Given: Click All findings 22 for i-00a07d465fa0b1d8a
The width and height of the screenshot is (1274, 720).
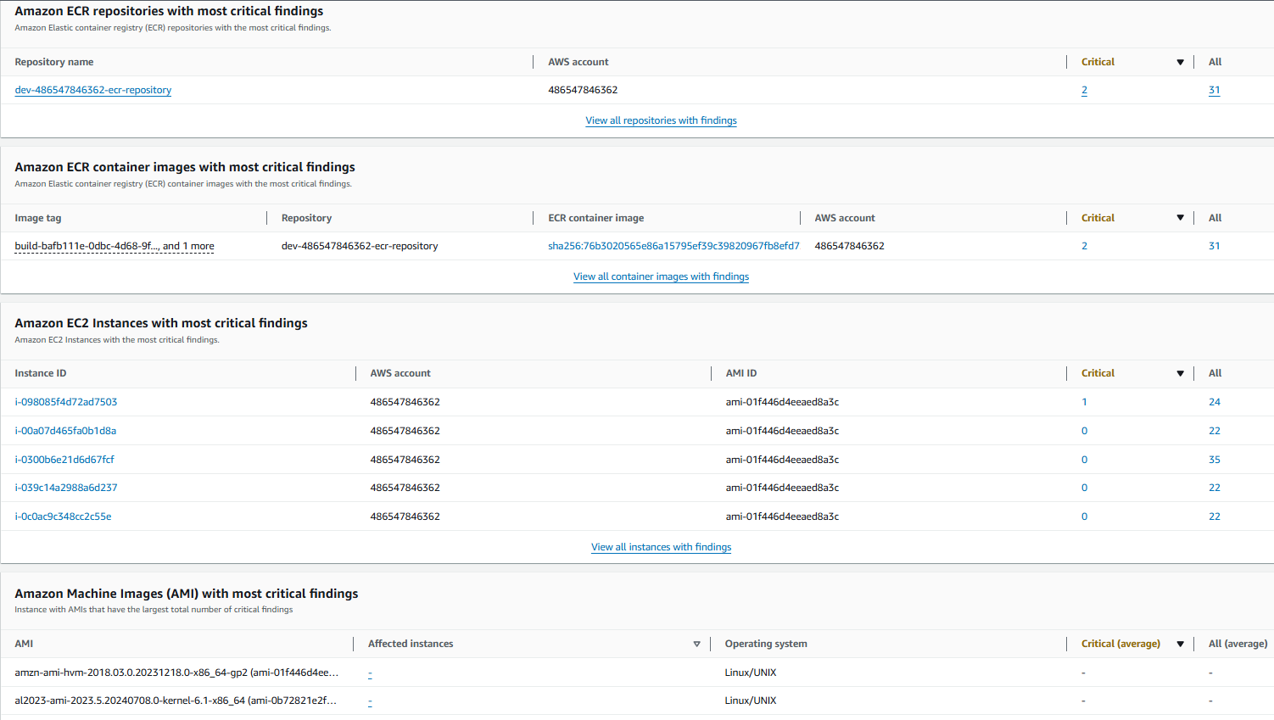Looking at the screenshot, I should (1214, 431).
